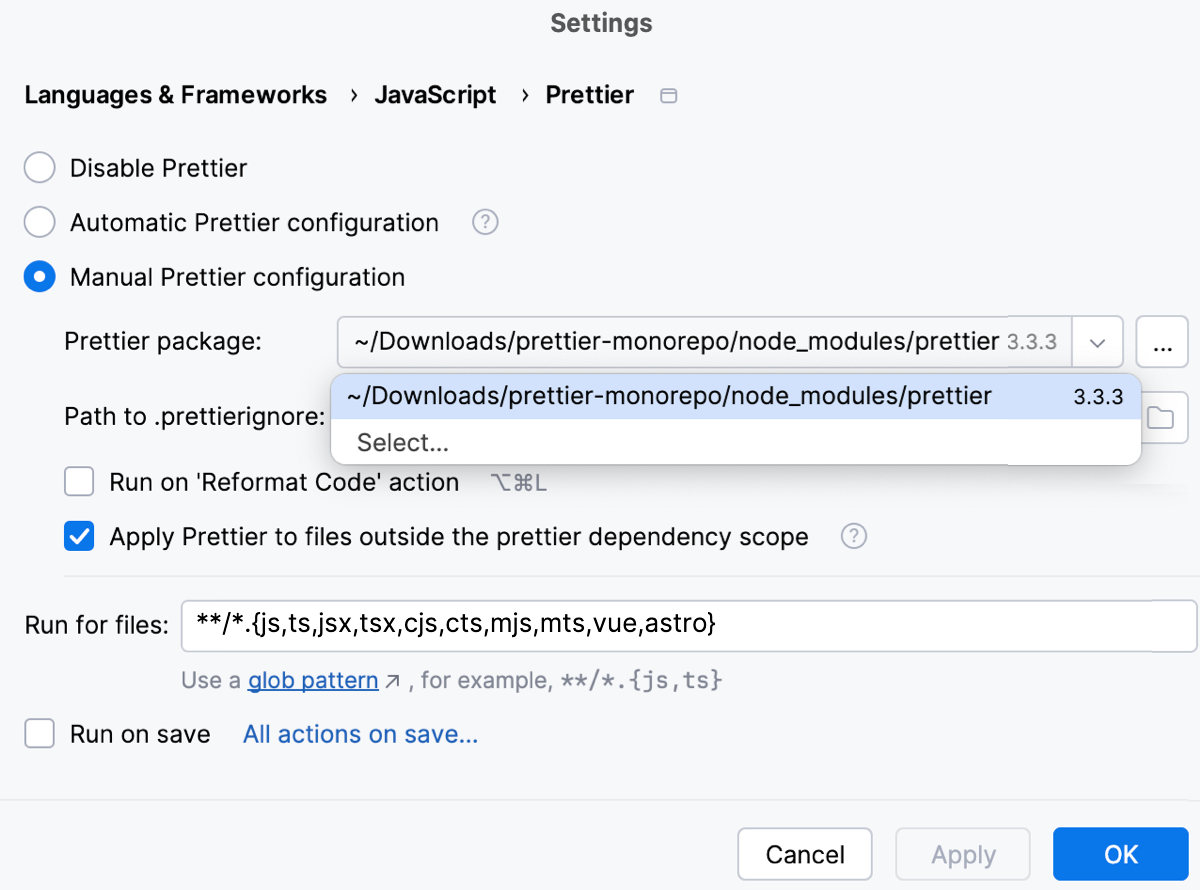Navigate to JavaScript breadcrumb item
The width and height of the screenshot is (1200, 890).
pos(435,95)
